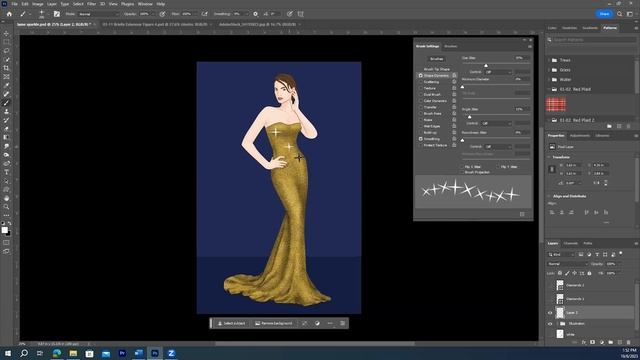640x360 pixels.
Task: Toggle the Smoothing checkbox
Action: (x=420, y=139)
